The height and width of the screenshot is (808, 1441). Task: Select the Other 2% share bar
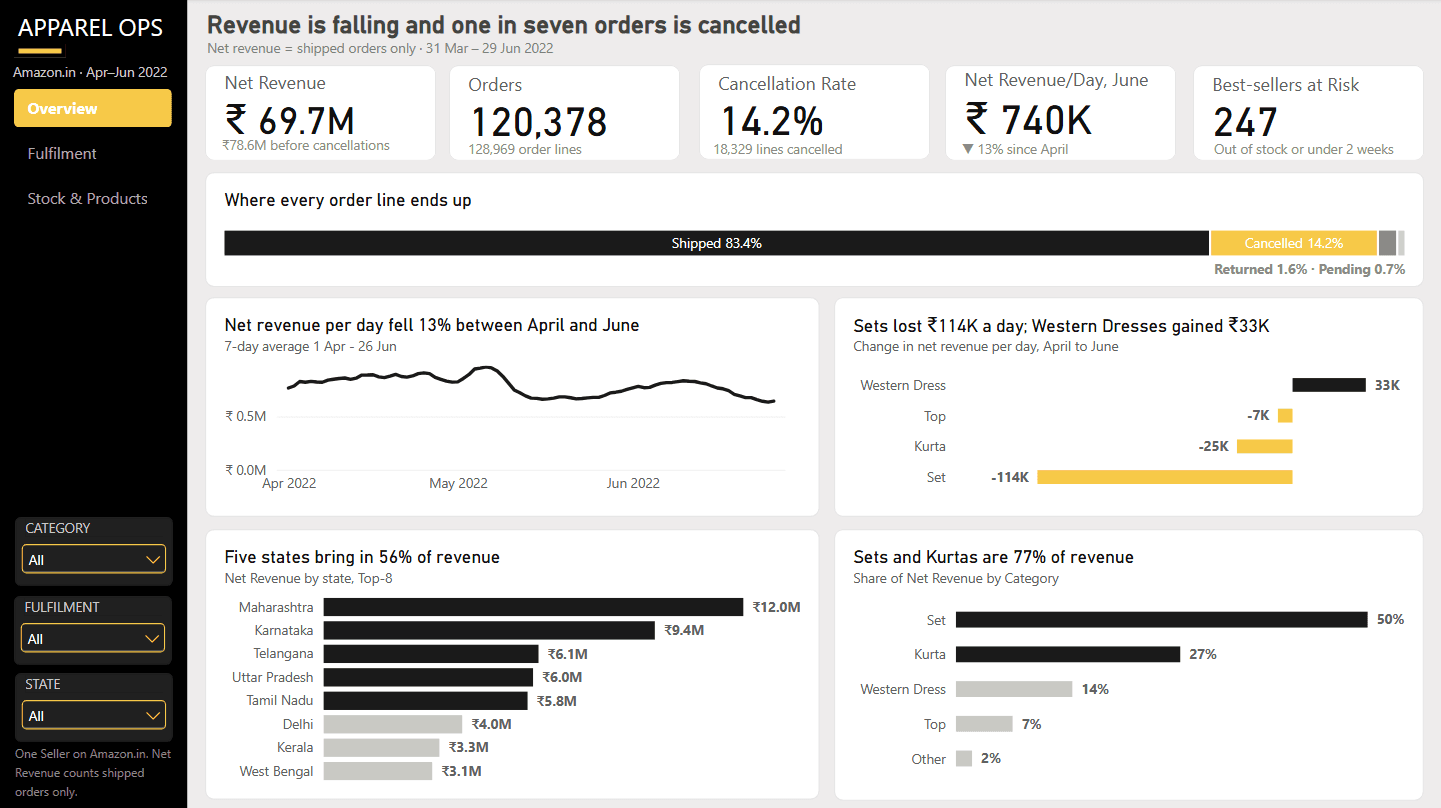pos(964,759)
